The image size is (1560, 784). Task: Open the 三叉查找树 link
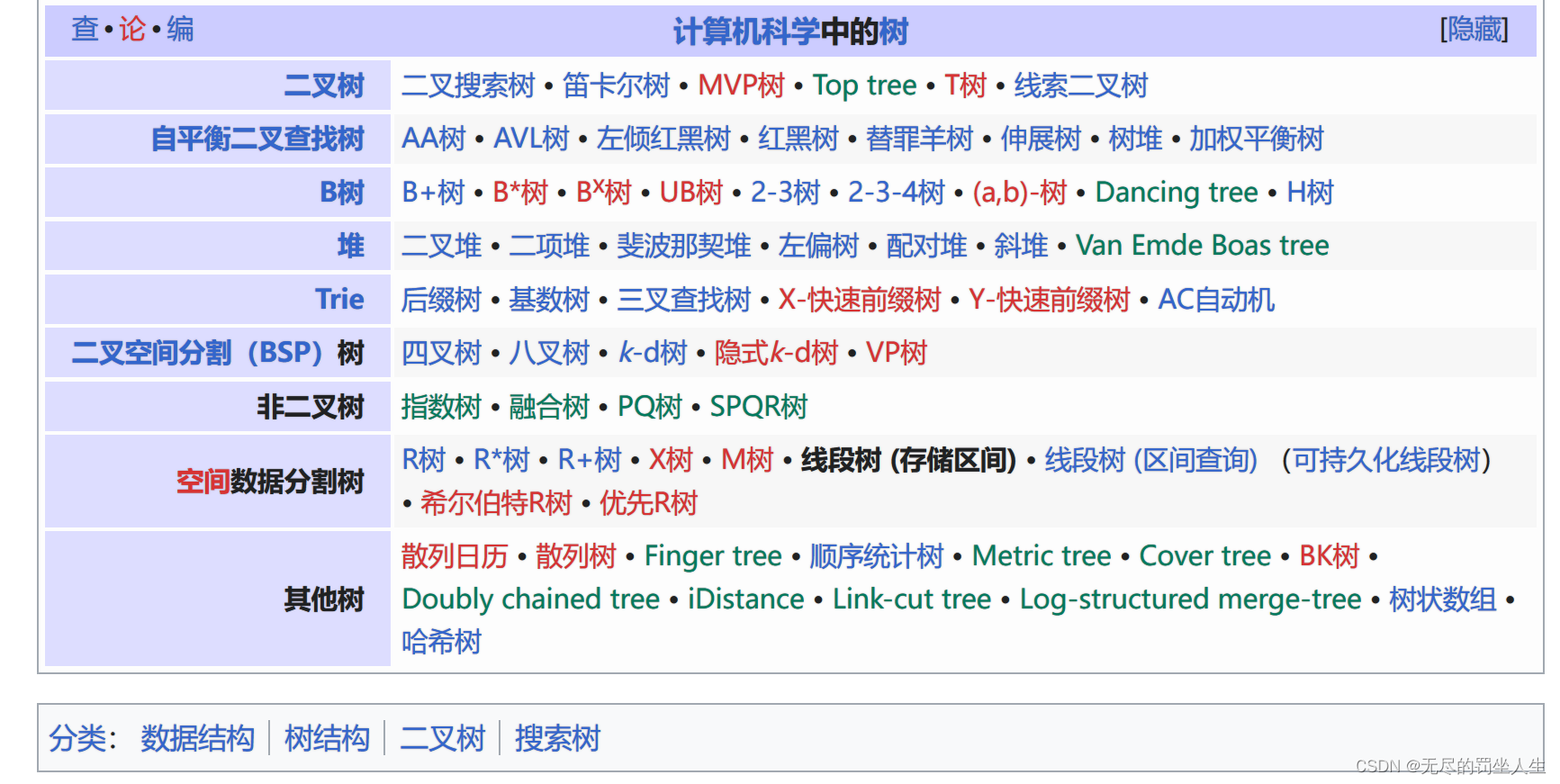click(x=684, y=299)
